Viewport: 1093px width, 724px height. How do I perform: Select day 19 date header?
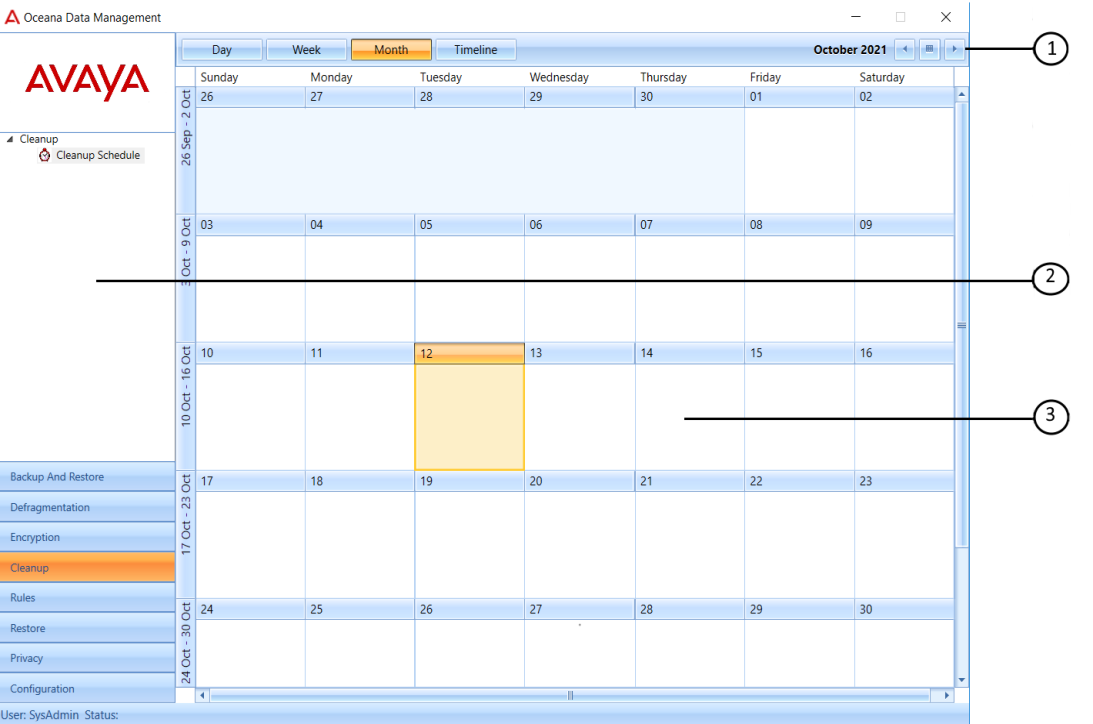[x=469, y=482]
